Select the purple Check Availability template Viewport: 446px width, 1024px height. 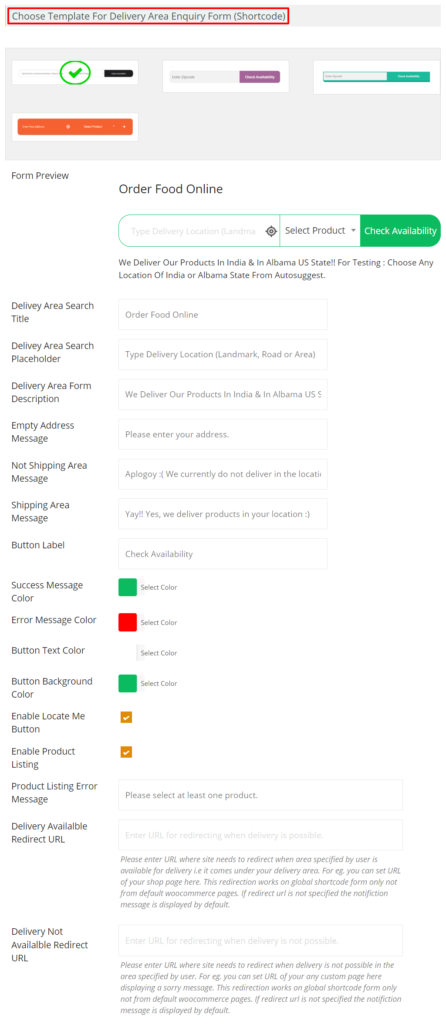click(225, 77)
